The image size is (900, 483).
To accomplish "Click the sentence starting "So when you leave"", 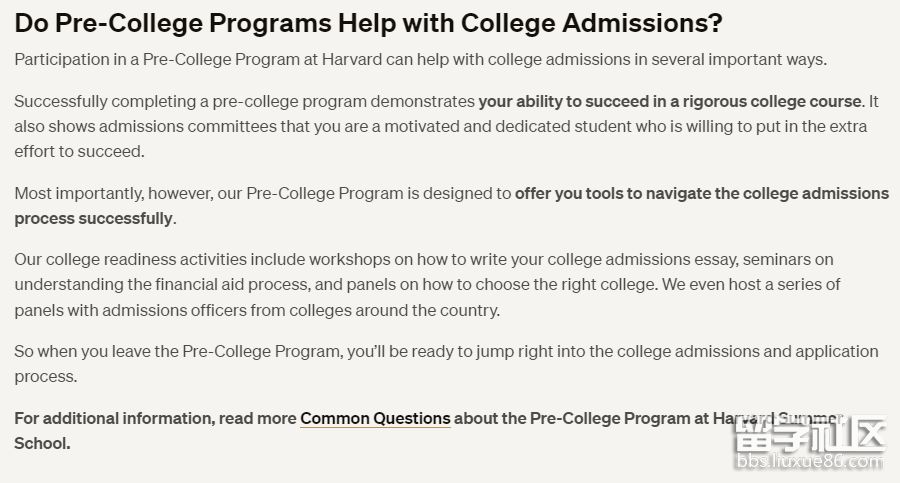I will tap(180, 352).
